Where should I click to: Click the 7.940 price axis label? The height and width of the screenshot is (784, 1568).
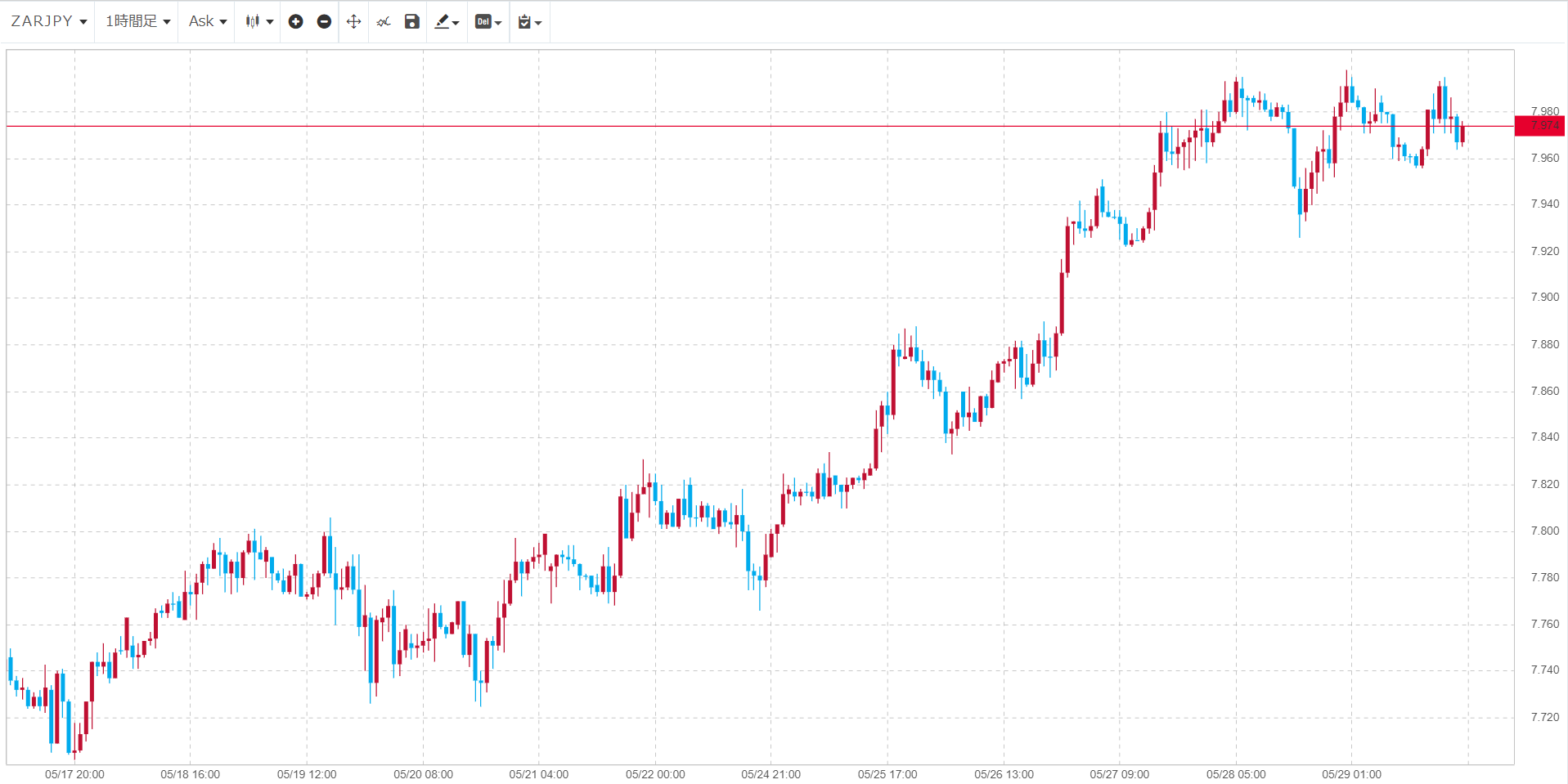[x=1545, y=204]
